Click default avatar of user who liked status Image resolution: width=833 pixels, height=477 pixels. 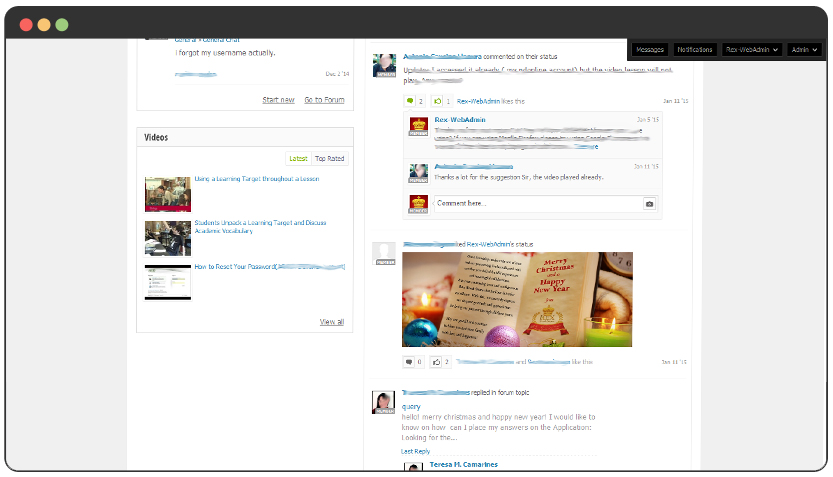pyautogui.click(x=384, y=254)
